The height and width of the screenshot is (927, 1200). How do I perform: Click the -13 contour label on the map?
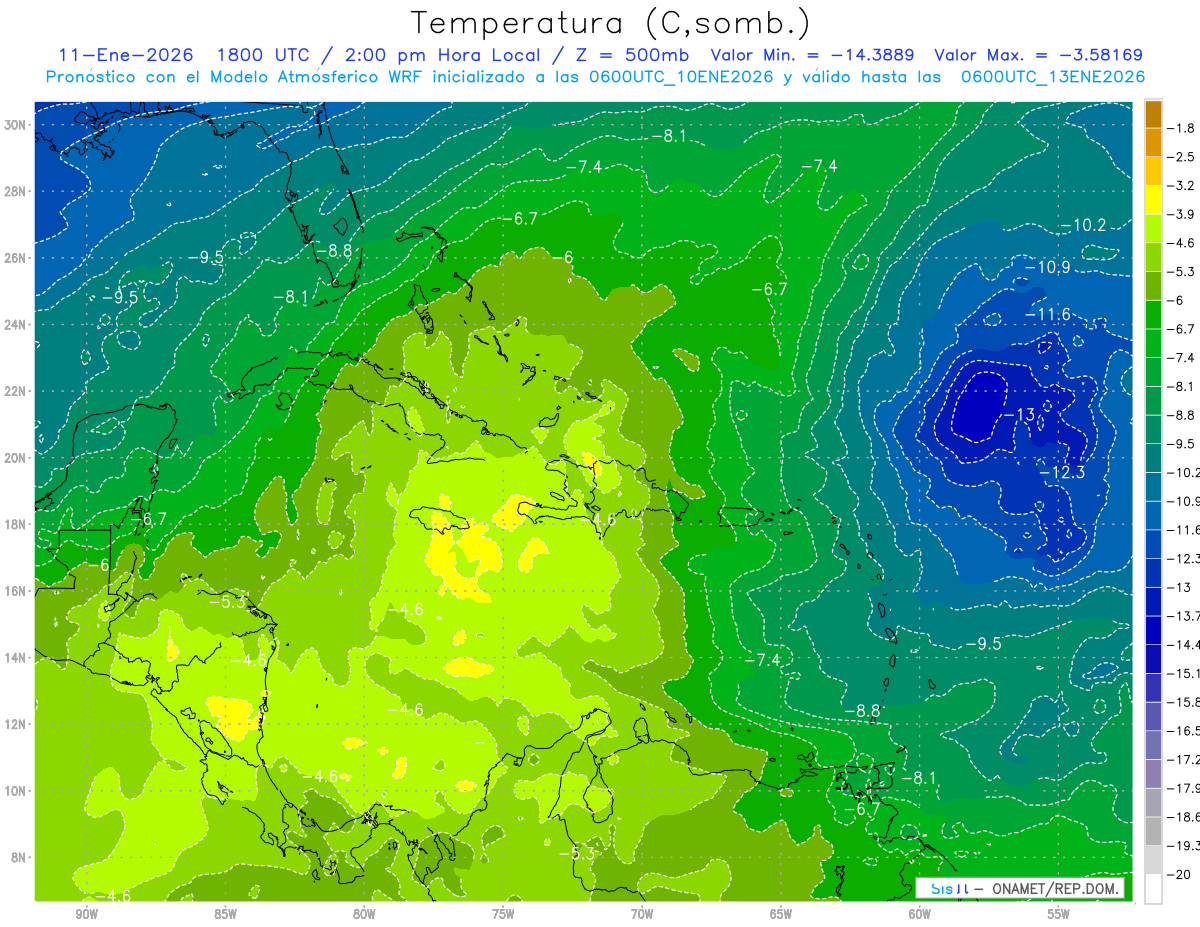pos(1018,415)
